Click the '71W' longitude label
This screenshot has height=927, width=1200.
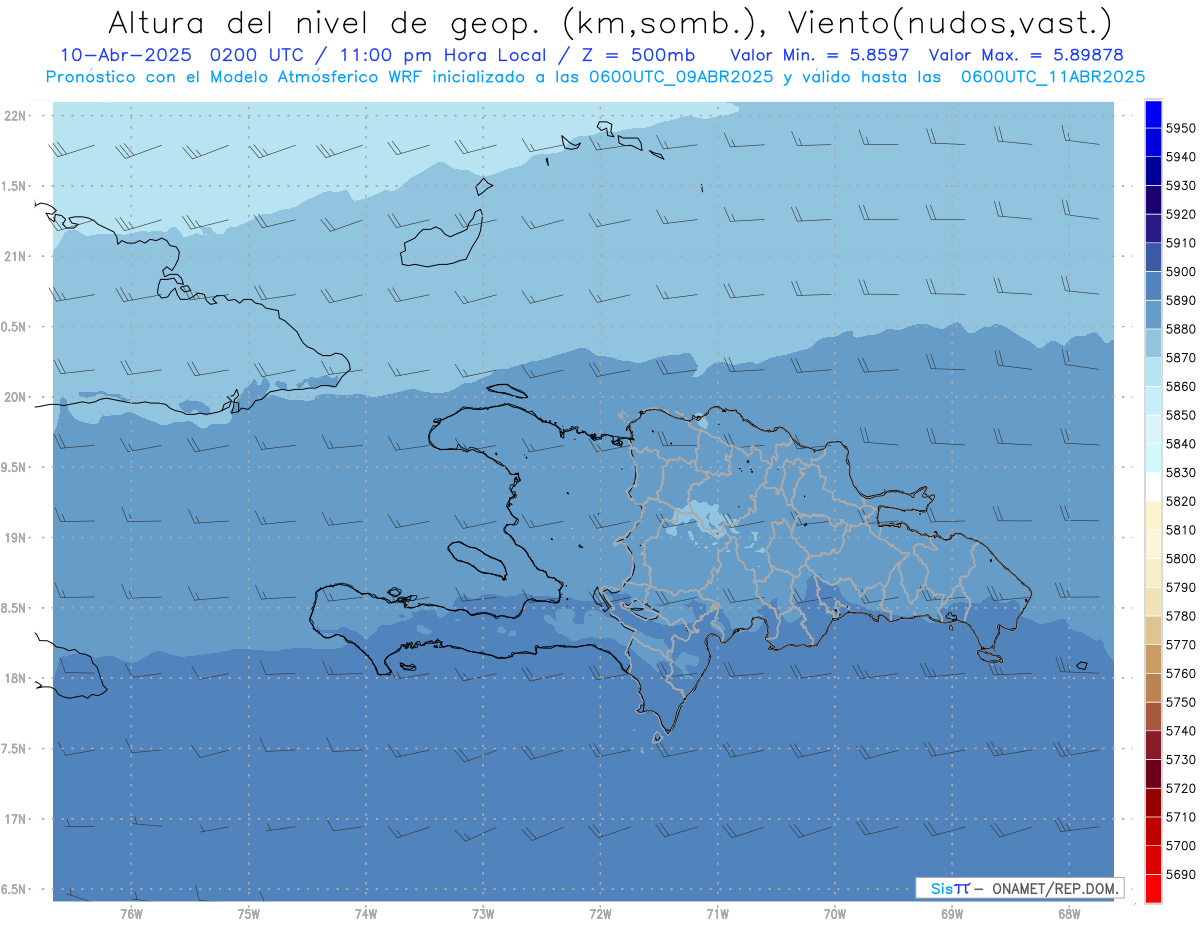tap(717, 913)
